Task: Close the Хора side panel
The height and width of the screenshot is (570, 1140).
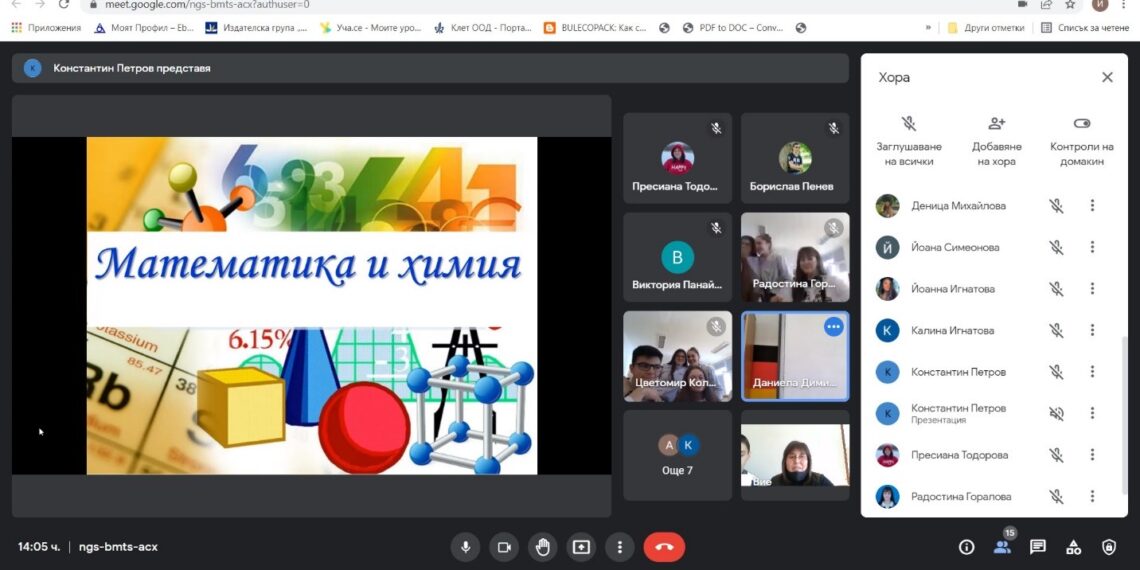Action: coord(1107,77)
